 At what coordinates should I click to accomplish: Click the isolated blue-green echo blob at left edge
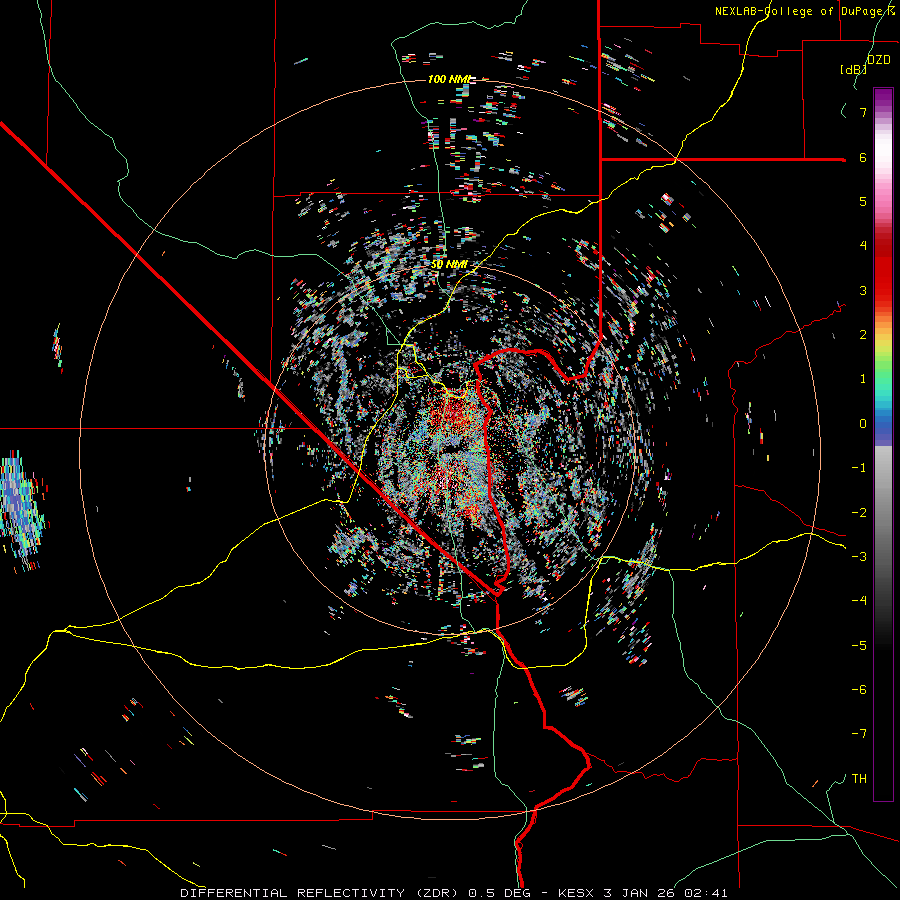(x=22, y=511)
